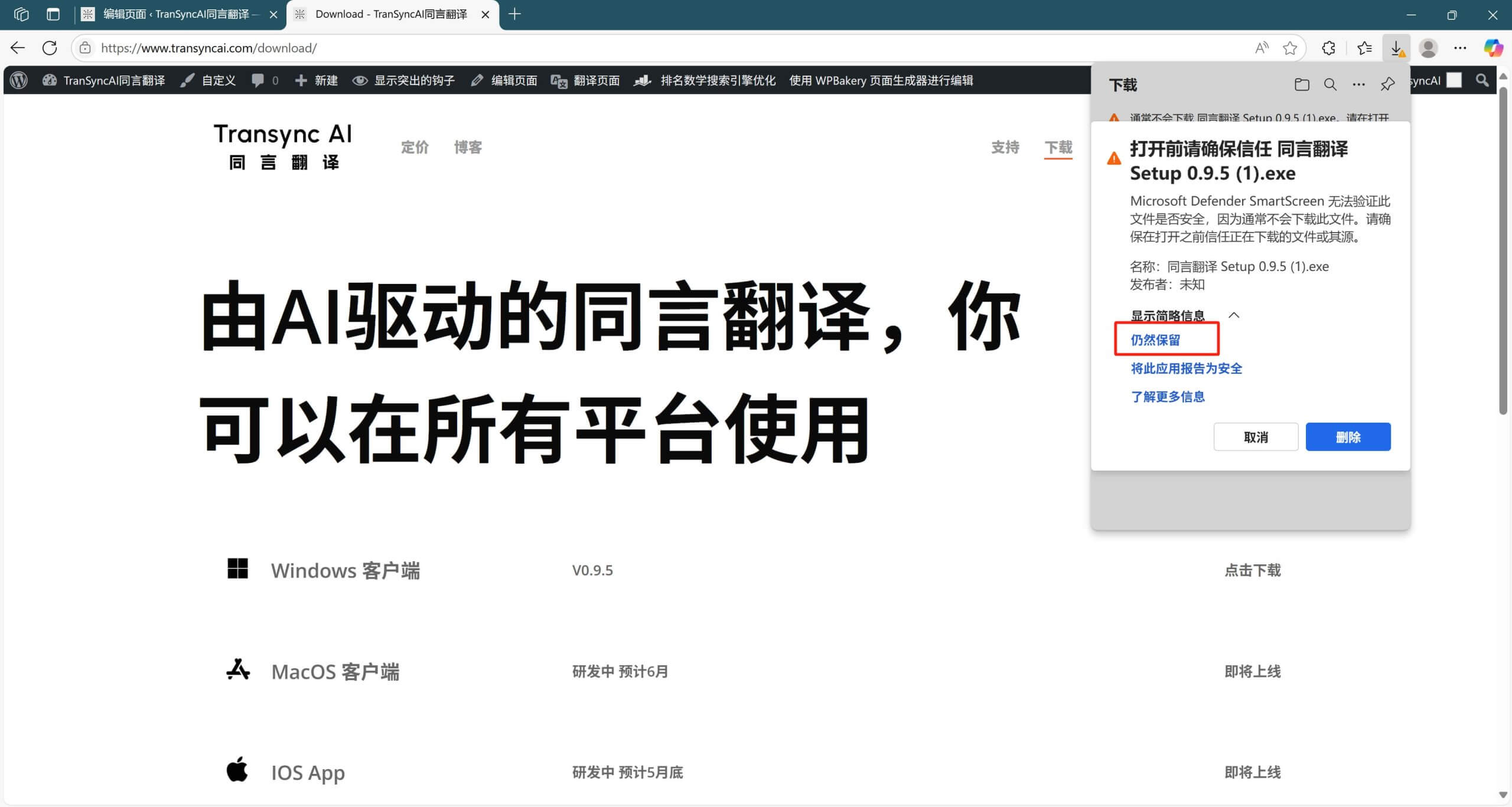Open the WordPress admin bar search icon

[x=1482, y=80]
